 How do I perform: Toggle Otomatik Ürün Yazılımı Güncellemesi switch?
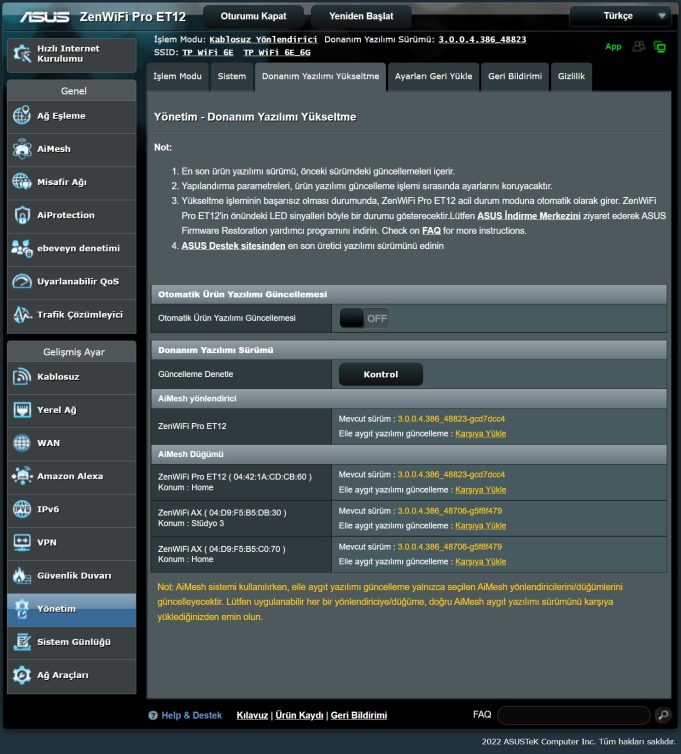tap(364, 318)
